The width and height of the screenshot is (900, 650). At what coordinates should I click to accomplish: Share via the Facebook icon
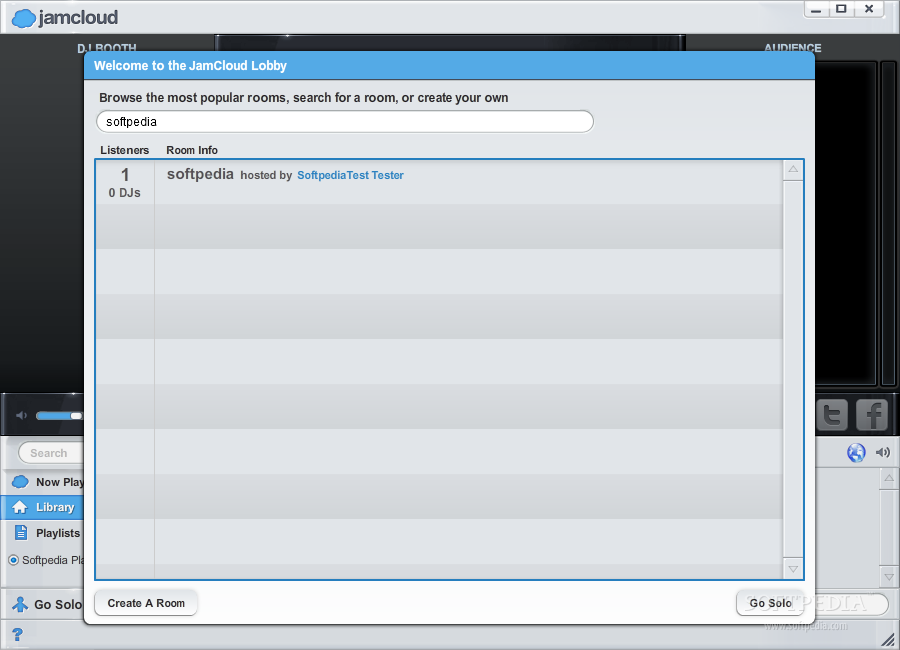[x=872, y=415]
